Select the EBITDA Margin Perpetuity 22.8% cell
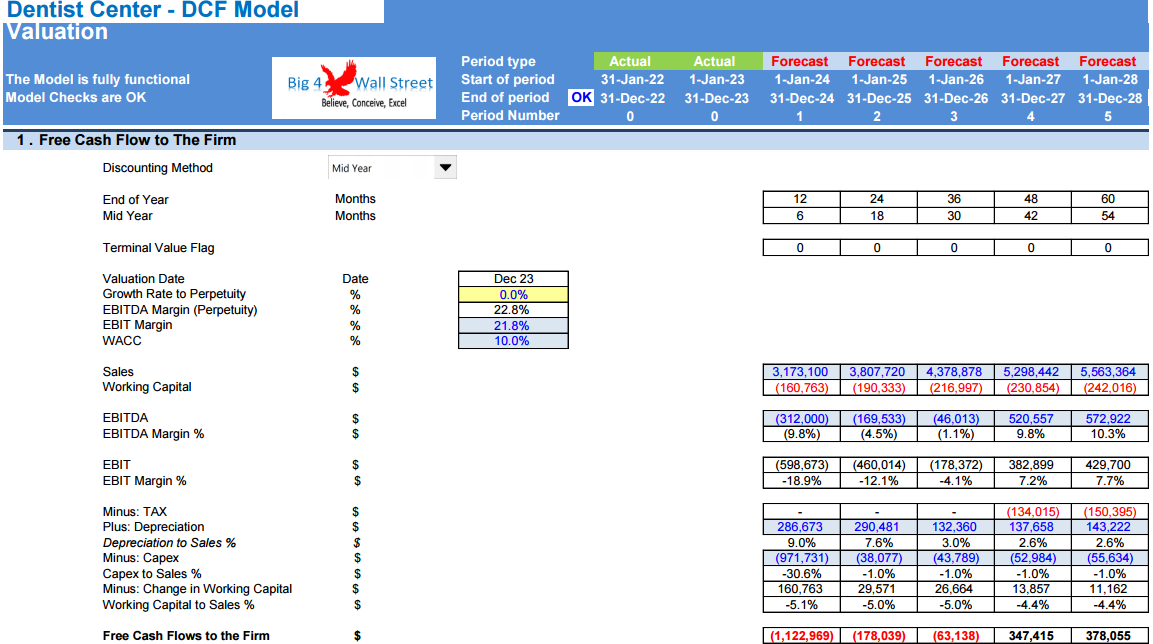 513,310
